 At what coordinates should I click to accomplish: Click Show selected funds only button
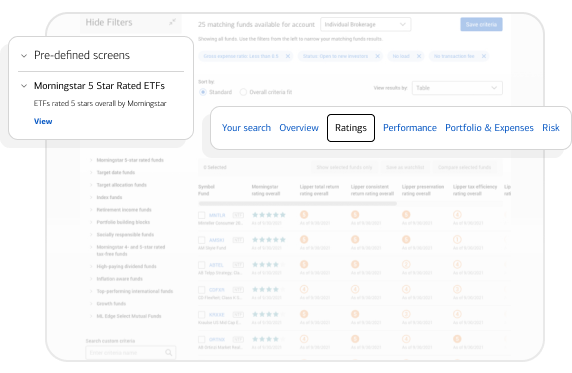(x=344, y=167)
